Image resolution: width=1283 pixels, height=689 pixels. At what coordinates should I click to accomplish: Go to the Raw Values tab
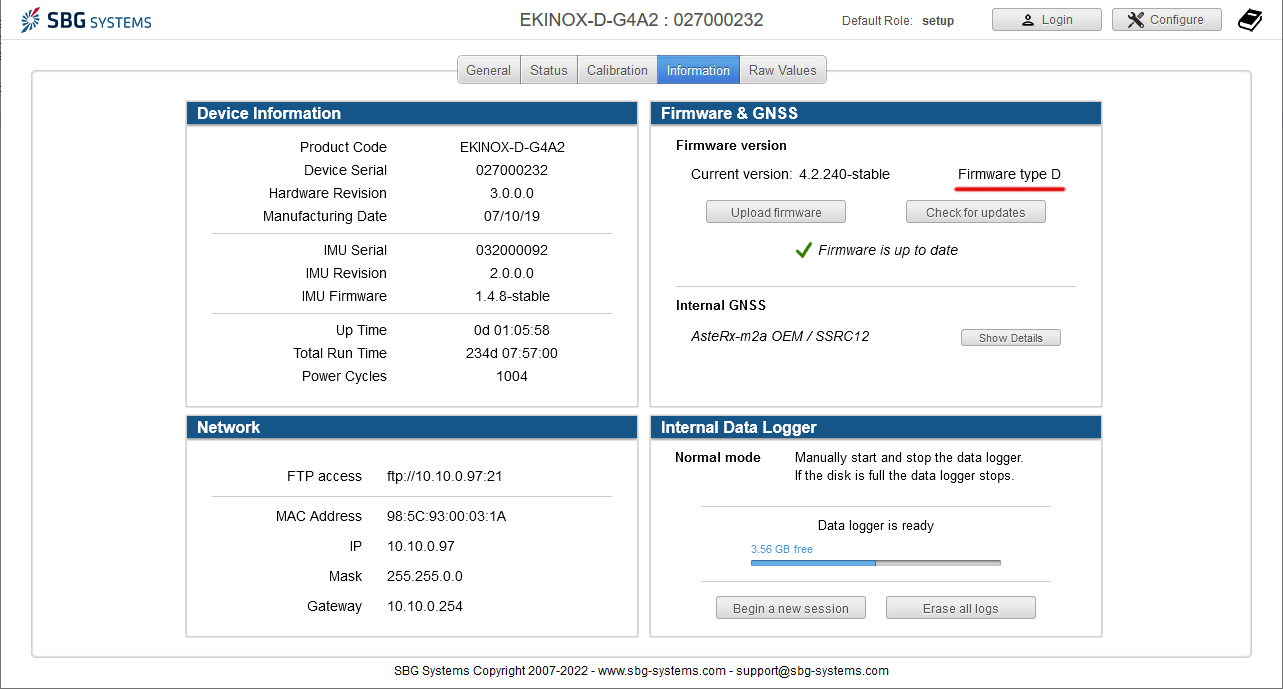pyautogui.click(x=782, y=70)
